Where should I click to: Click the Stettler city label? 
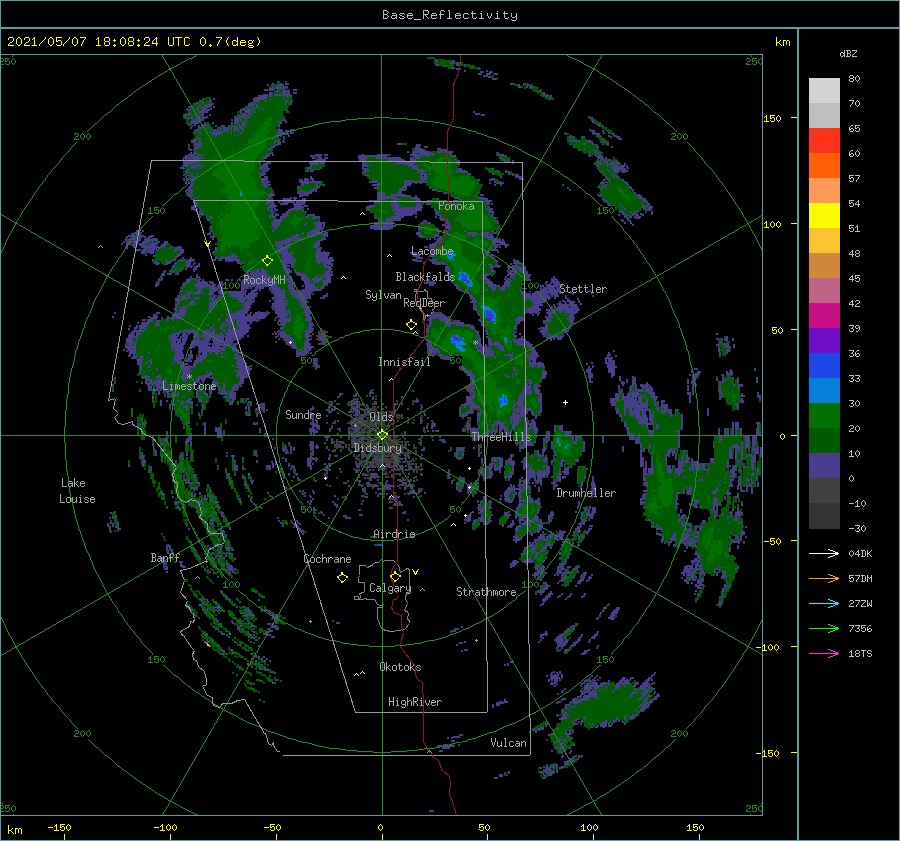[x=583, y=289]
